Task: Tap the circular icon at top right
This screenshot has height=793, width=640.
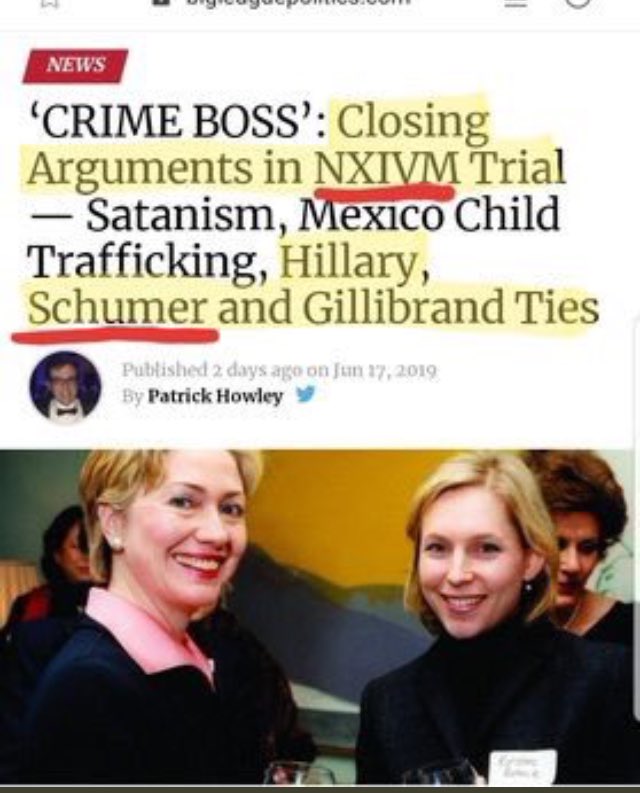Action: [576, 4]
